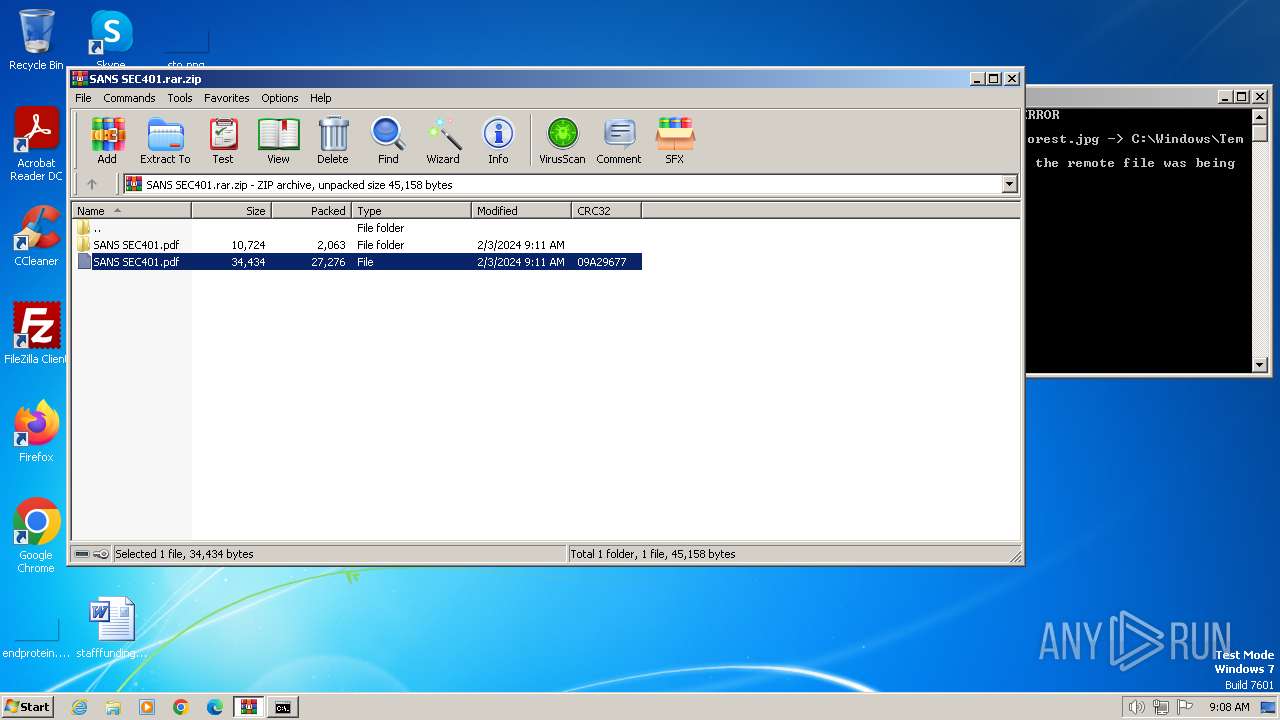Click the Delete trash can icon

click(333, 140)
